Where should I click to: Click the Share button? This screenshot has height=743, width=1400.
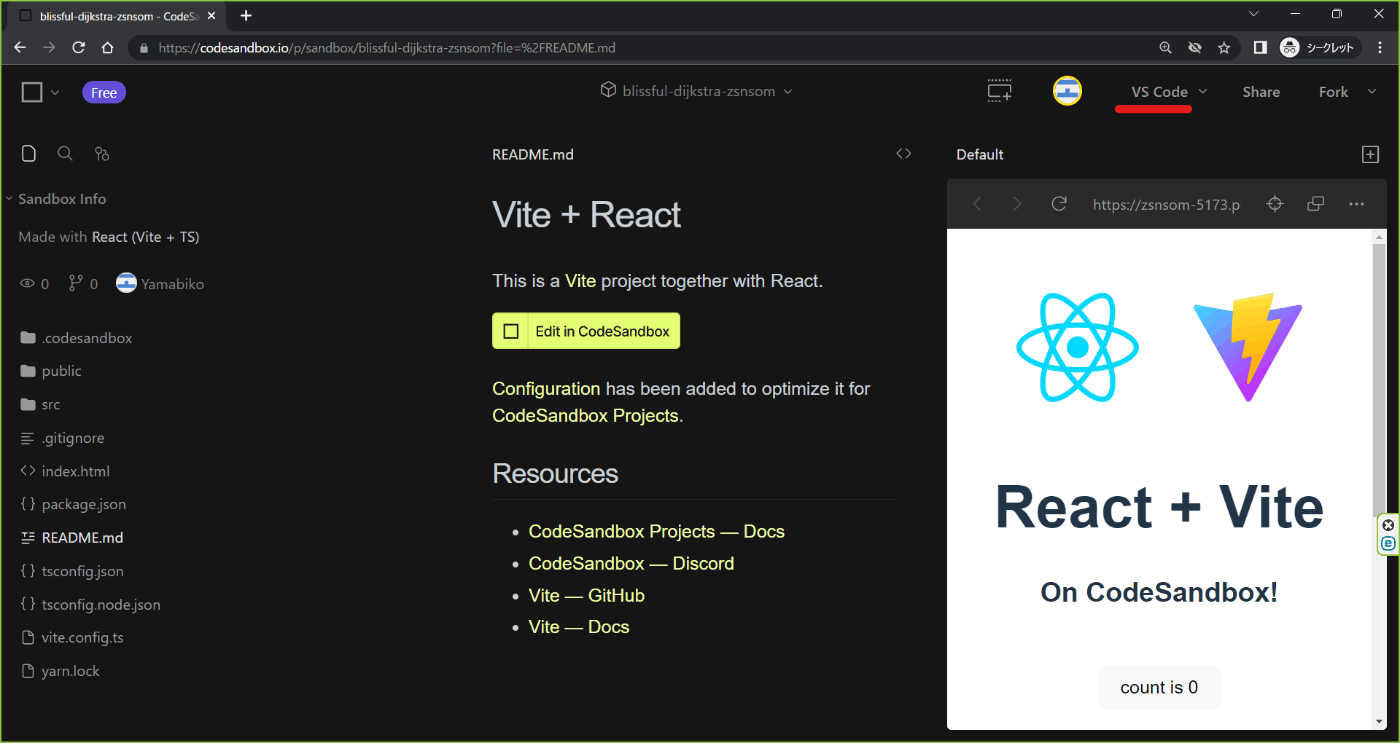pos(1261,92)
